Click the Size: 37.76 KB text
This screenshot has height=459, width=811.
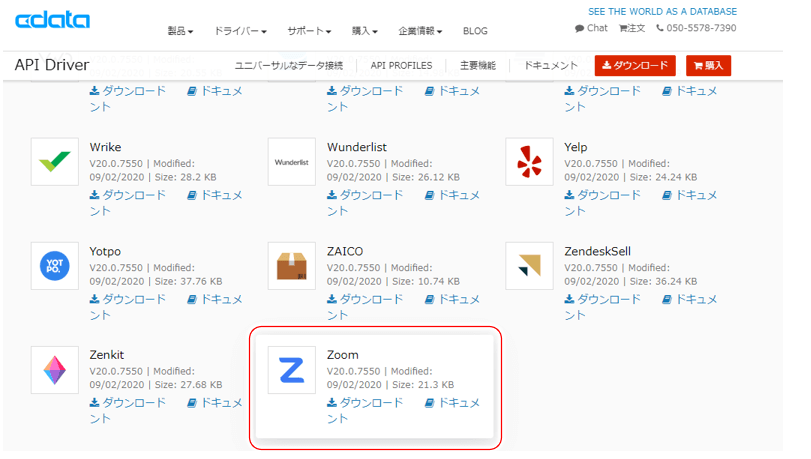point(188,282)
